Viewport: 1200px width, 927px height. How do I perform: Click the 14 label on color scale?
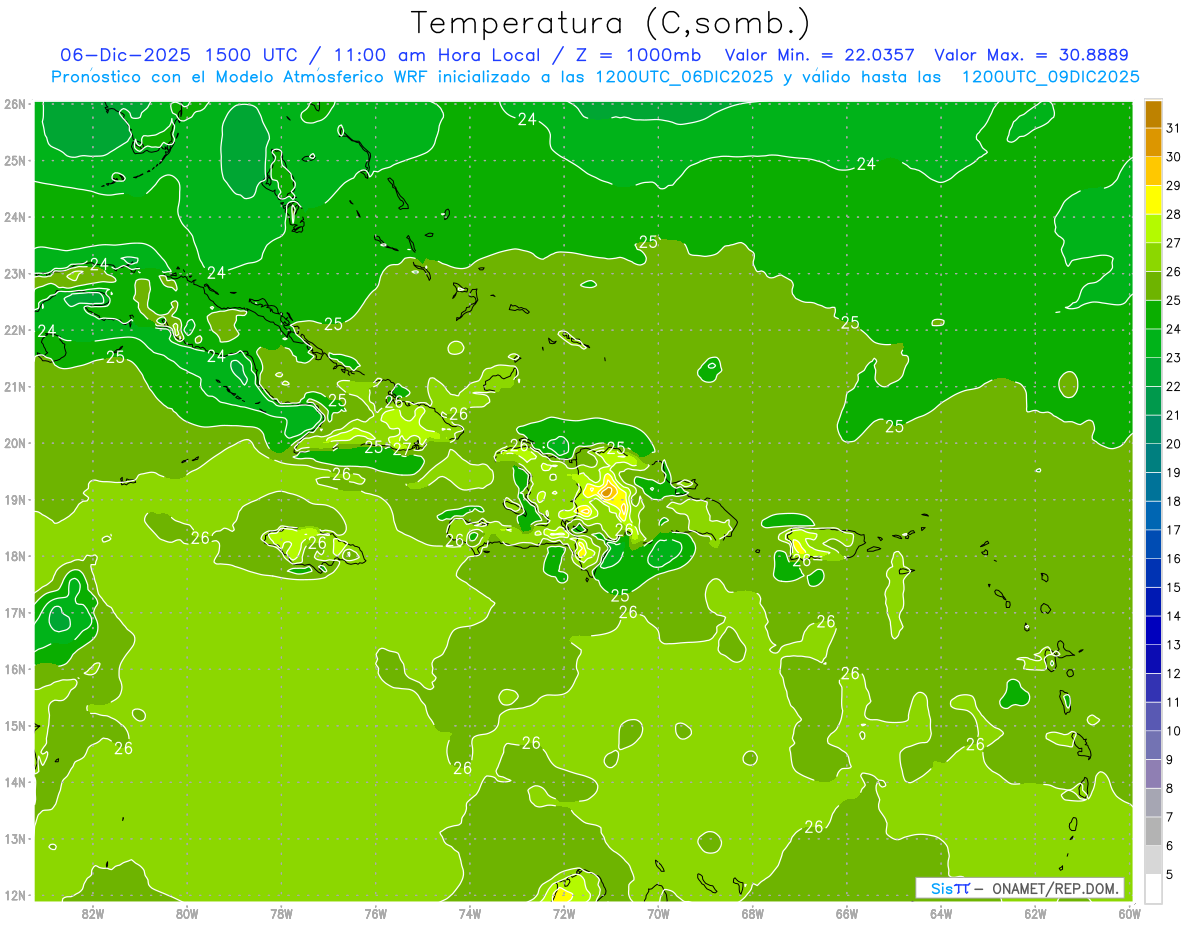pos(1174,616)
